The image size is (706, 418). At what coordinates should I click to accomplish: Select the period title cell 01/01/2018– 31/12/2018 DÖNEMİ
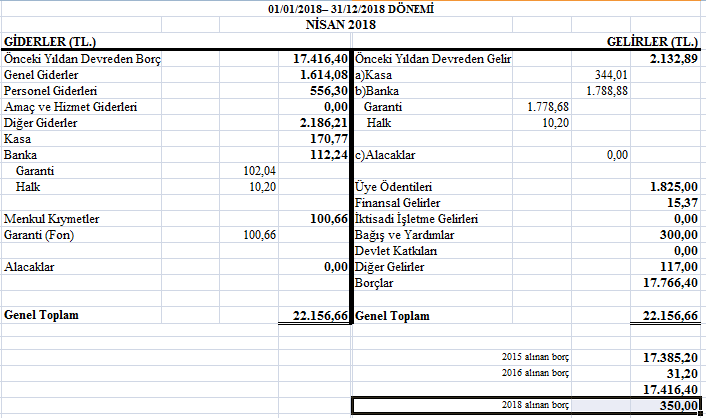click(x=351, y=9)
